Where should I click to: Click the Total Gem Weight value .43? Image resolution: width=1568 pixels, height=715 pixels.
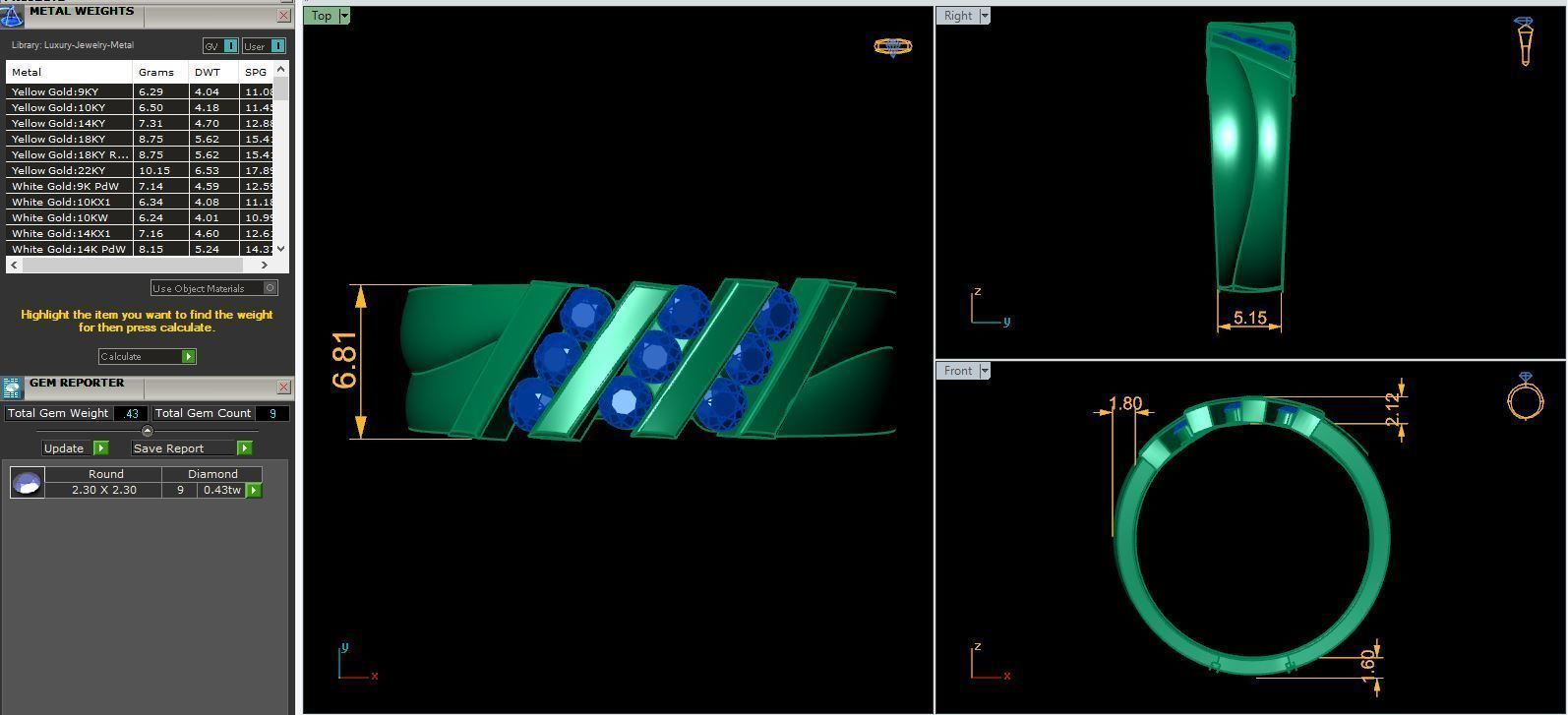coord(131,413)
